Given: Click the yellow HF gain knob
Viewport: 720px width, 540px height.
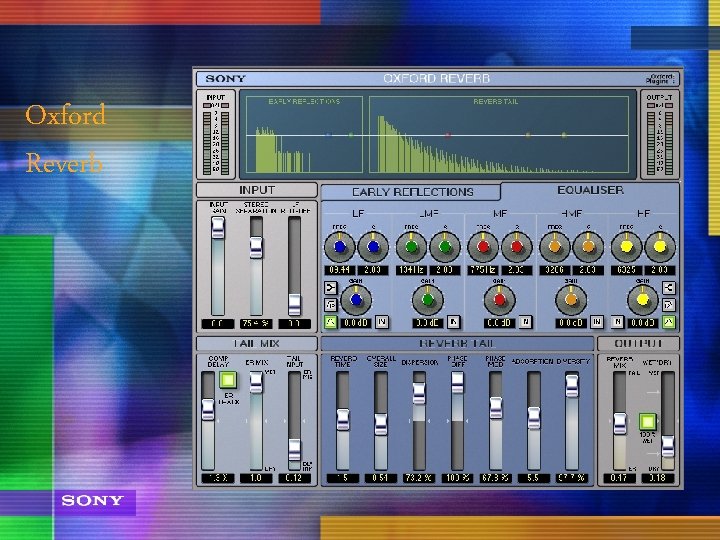Looking at the screenshot, I should coord(643,300).
